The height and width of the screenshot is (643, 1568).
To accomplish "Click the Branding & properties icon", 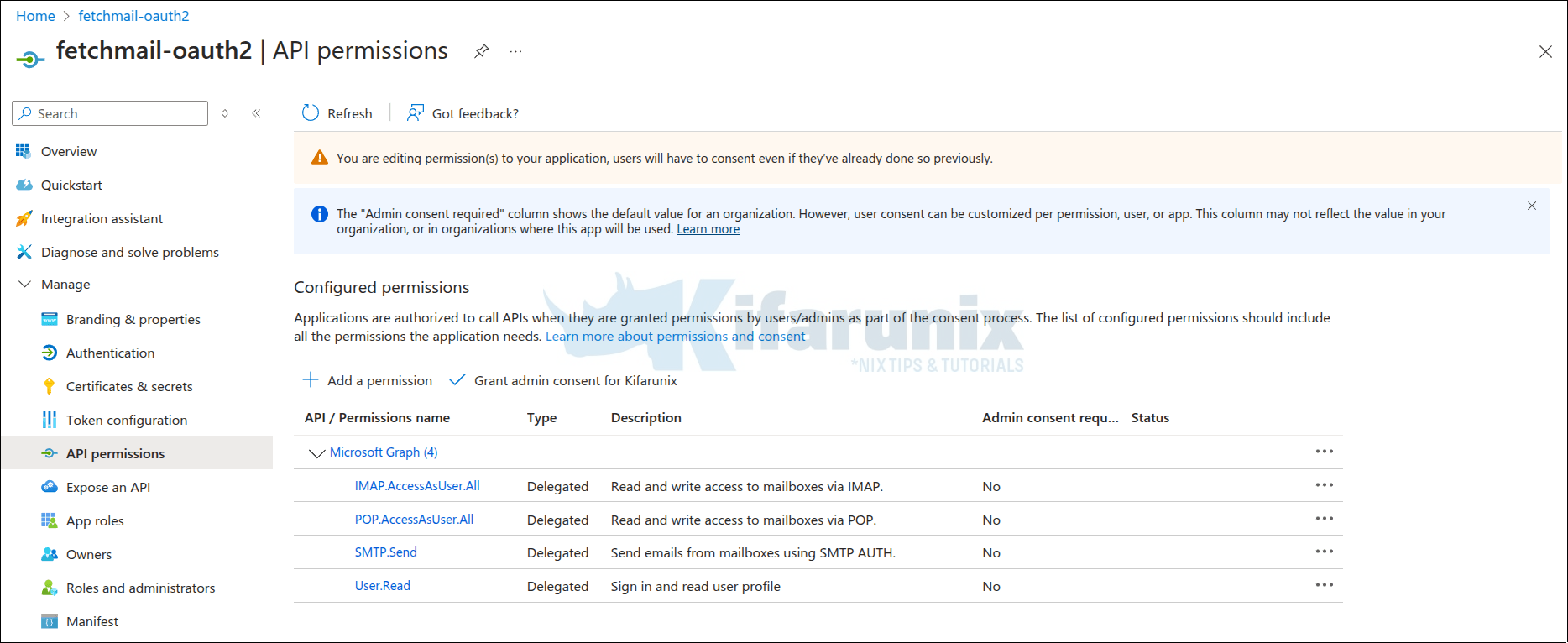I will pyautogui.click(x=50, y=319).
